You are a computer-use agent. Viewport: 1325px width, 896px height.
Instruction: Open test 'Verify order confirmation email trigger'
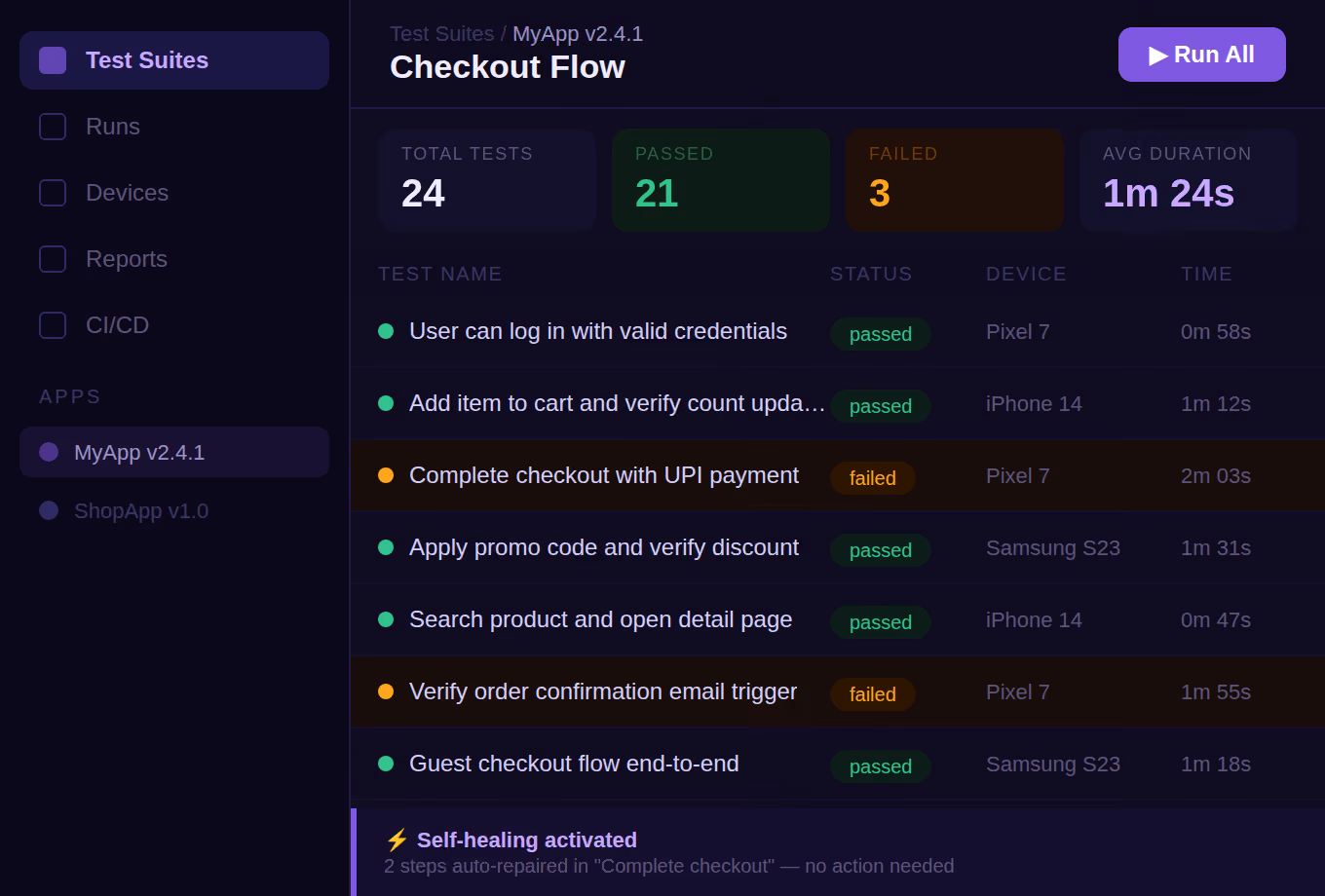[603, 691]
